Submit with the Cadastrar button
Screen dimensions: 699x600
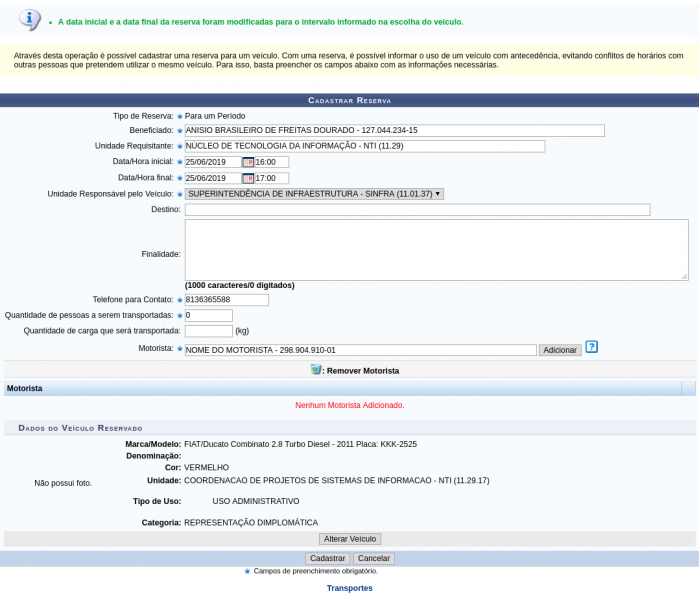coord(327,559)
